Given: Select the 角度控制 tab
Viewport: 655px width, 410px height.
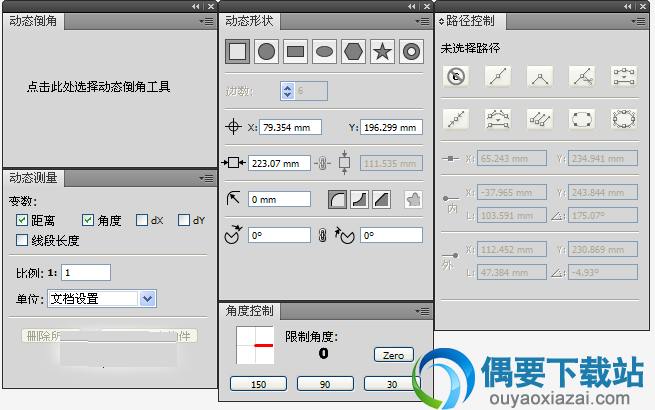Looking at the screenshot, I should click(x=249, y=311).
